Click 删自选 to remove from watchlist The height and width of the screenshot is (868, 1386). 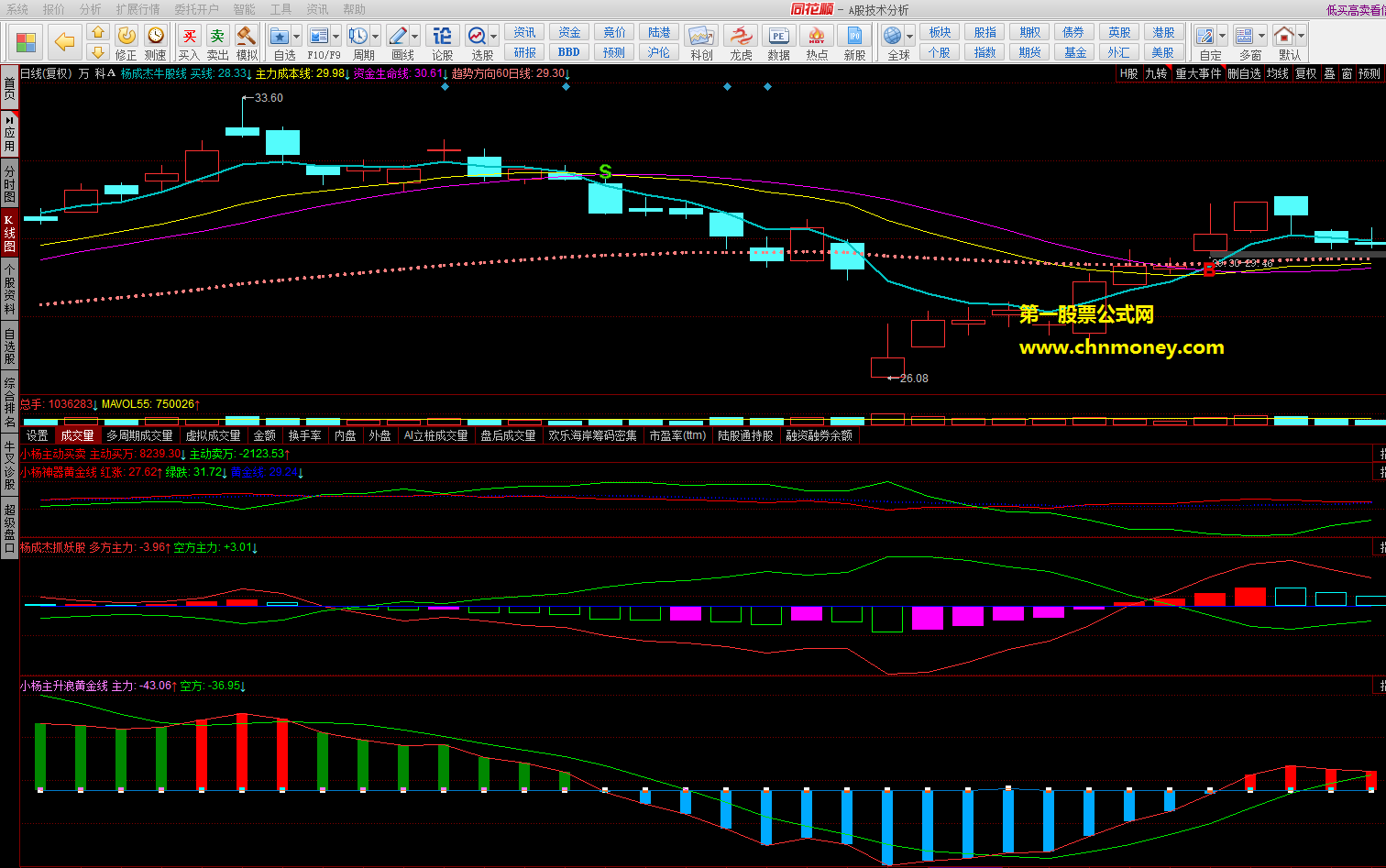(x=1244, y=73)
